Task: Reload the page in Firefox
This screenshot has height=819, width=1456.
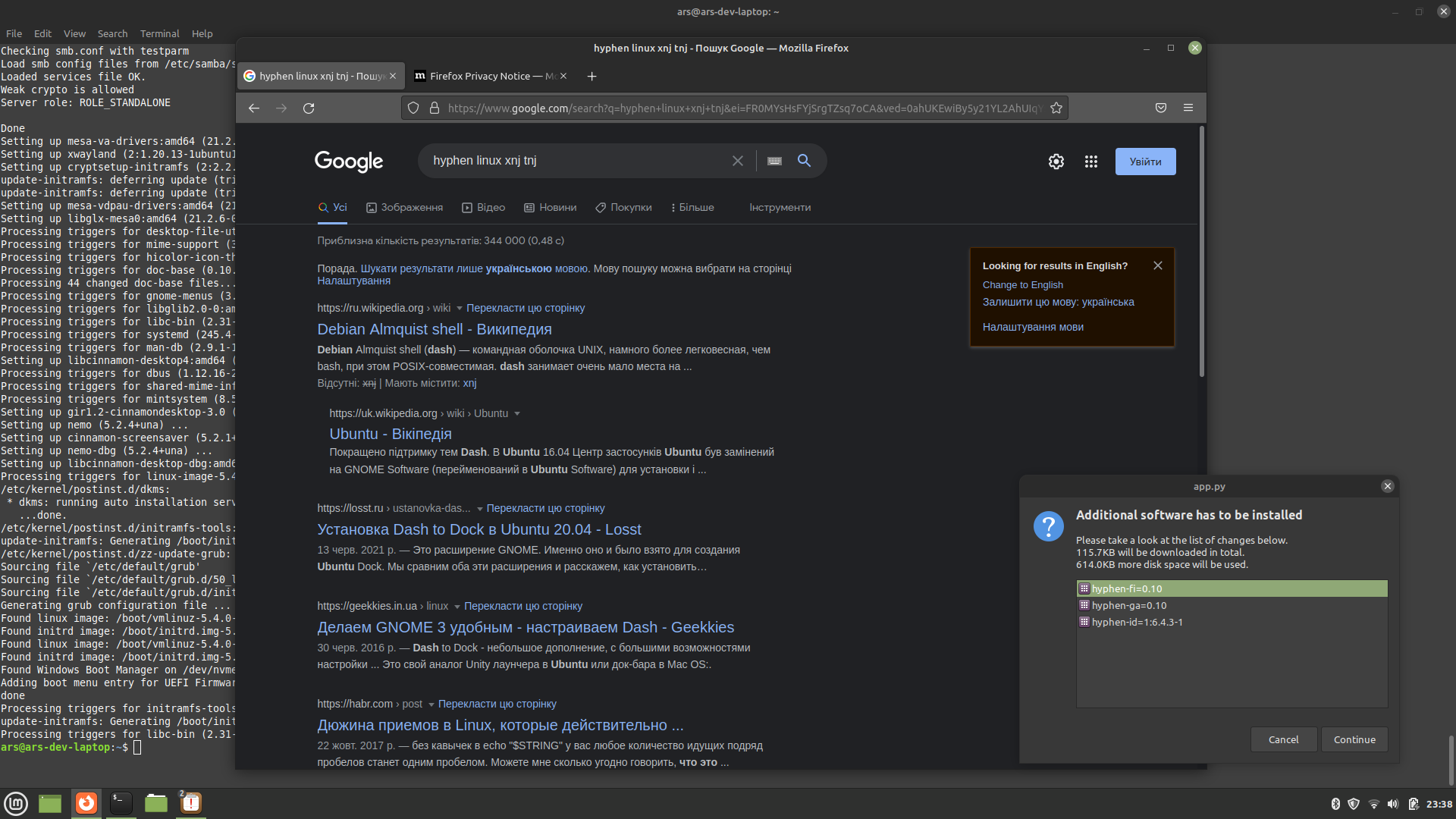Action: click(x=309, y=108)
